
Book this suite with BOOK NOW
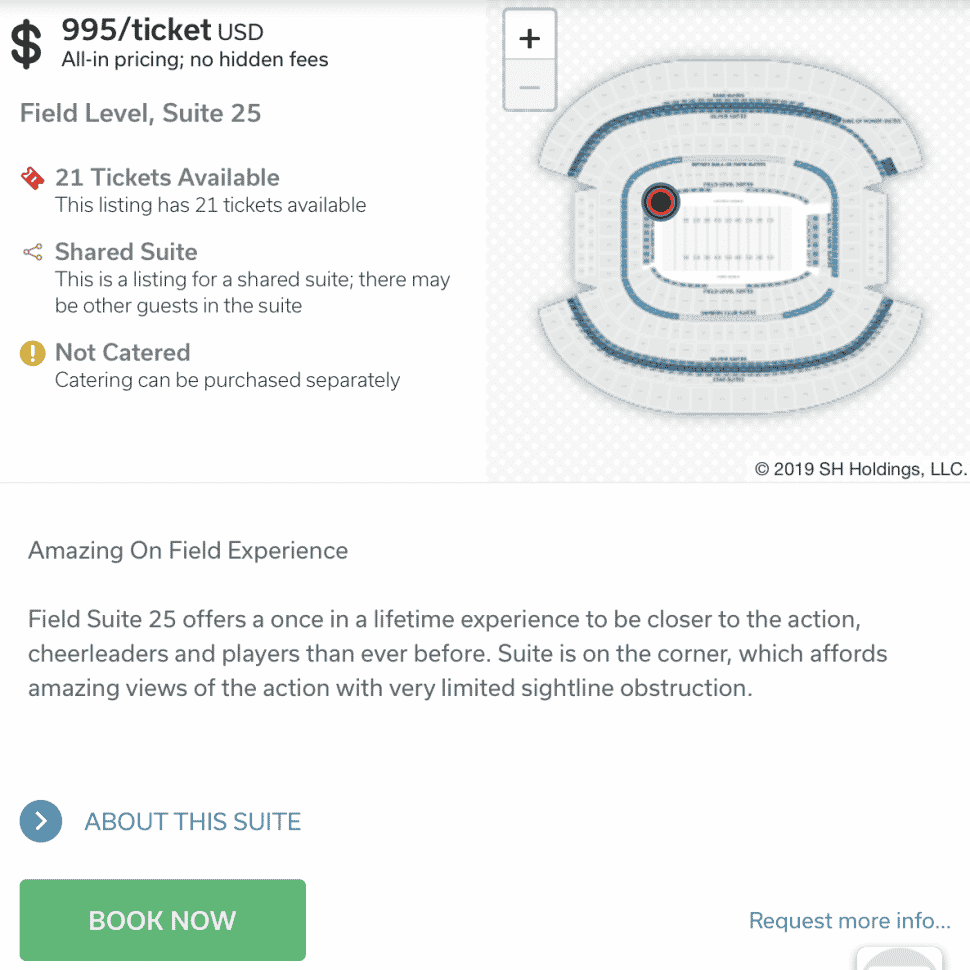point(163,919)
